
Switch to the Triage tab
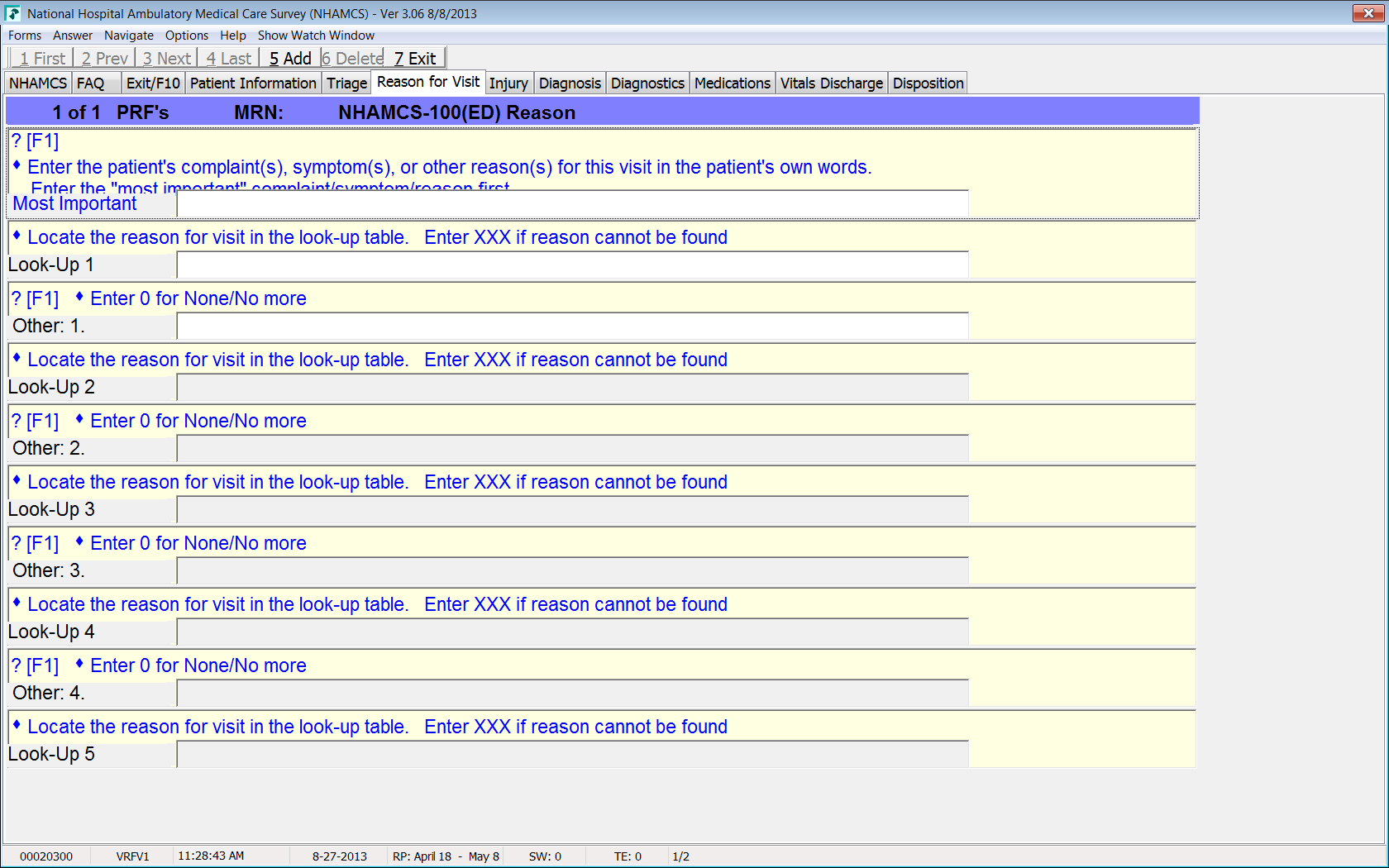[346, 83]
